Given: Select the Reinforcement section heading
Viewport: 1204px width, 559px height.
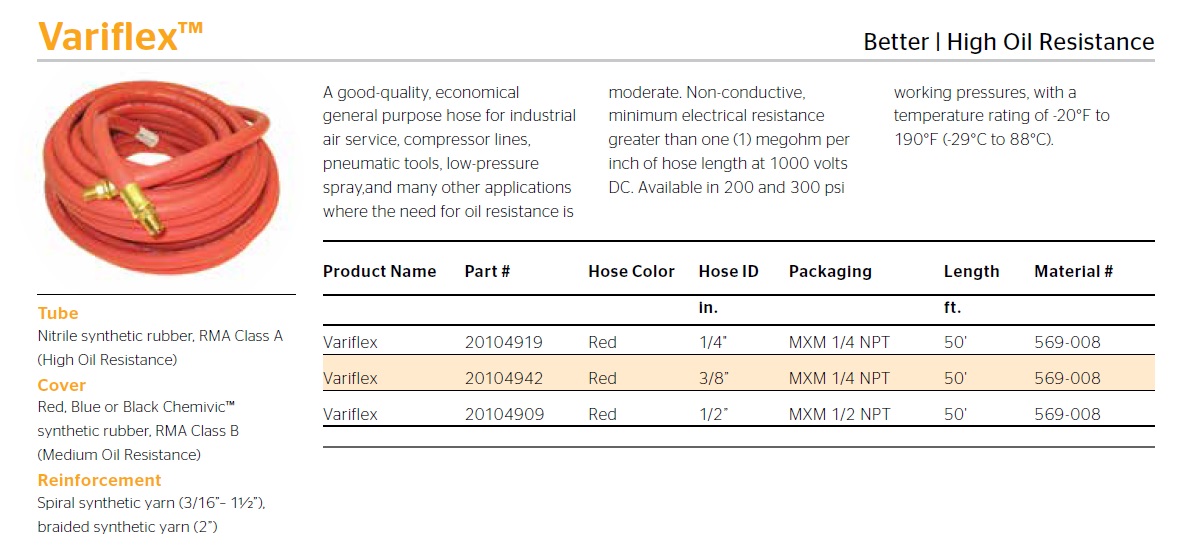Looking at the screenshot, I should [x=99, y=480].
